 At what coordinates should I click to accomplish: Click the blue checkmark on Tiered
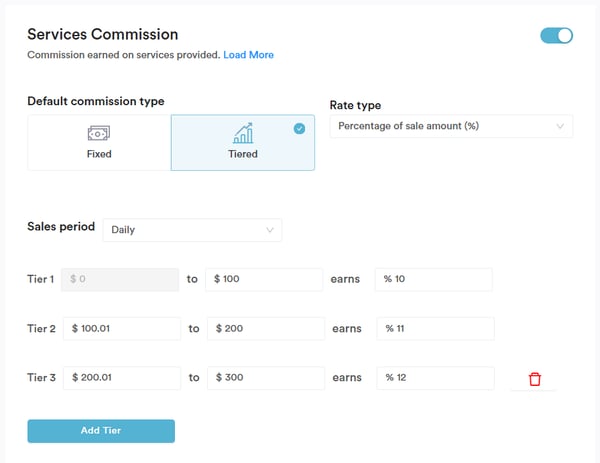(x=299, y=129)
